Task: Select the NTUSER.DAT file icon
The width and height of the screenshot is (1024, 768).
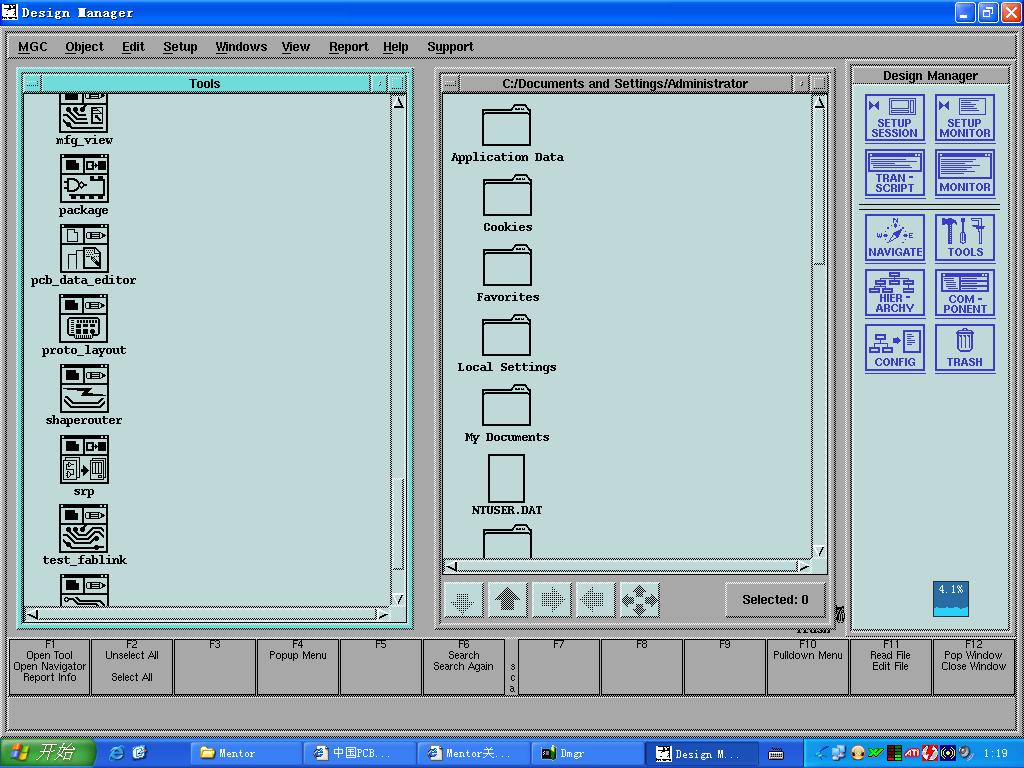Action: point(506,478)
